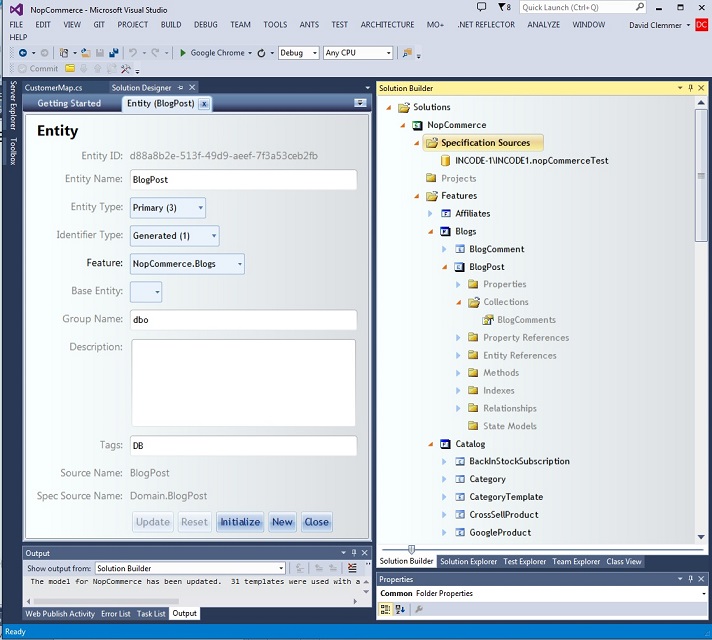Collapse the Collections folder node
712x640 pixels.
tap(458, 302)
